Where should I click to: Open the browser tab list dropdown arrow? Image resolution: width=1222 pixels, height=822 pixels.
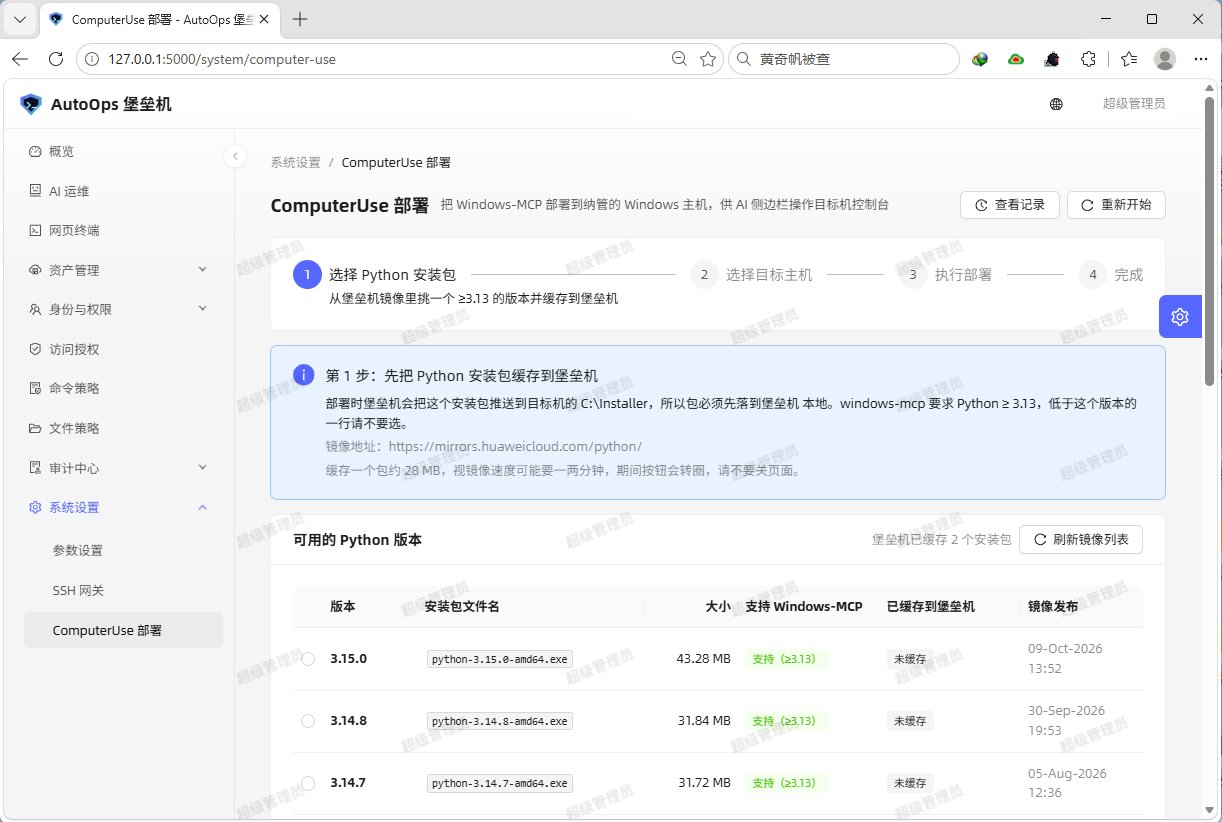20,19
